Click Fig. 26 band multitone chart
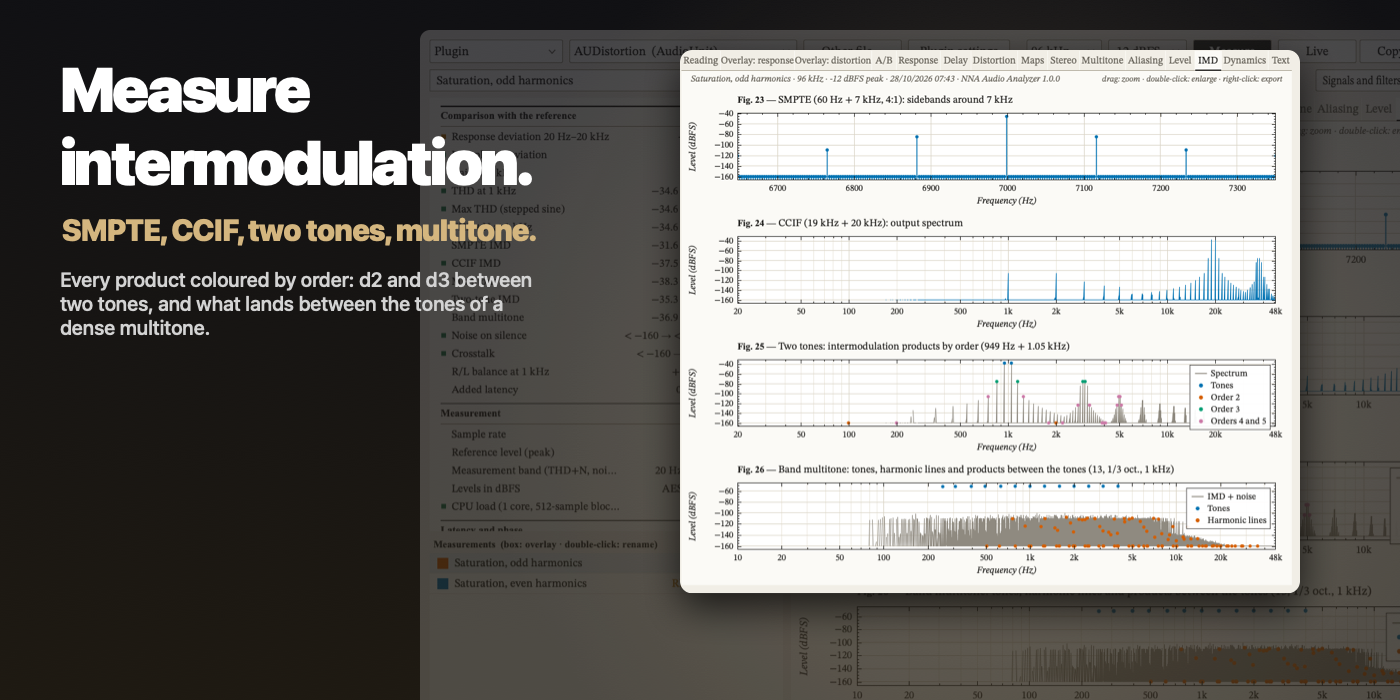Screen dimensions: 1400x700 [x=1006, y=515]
